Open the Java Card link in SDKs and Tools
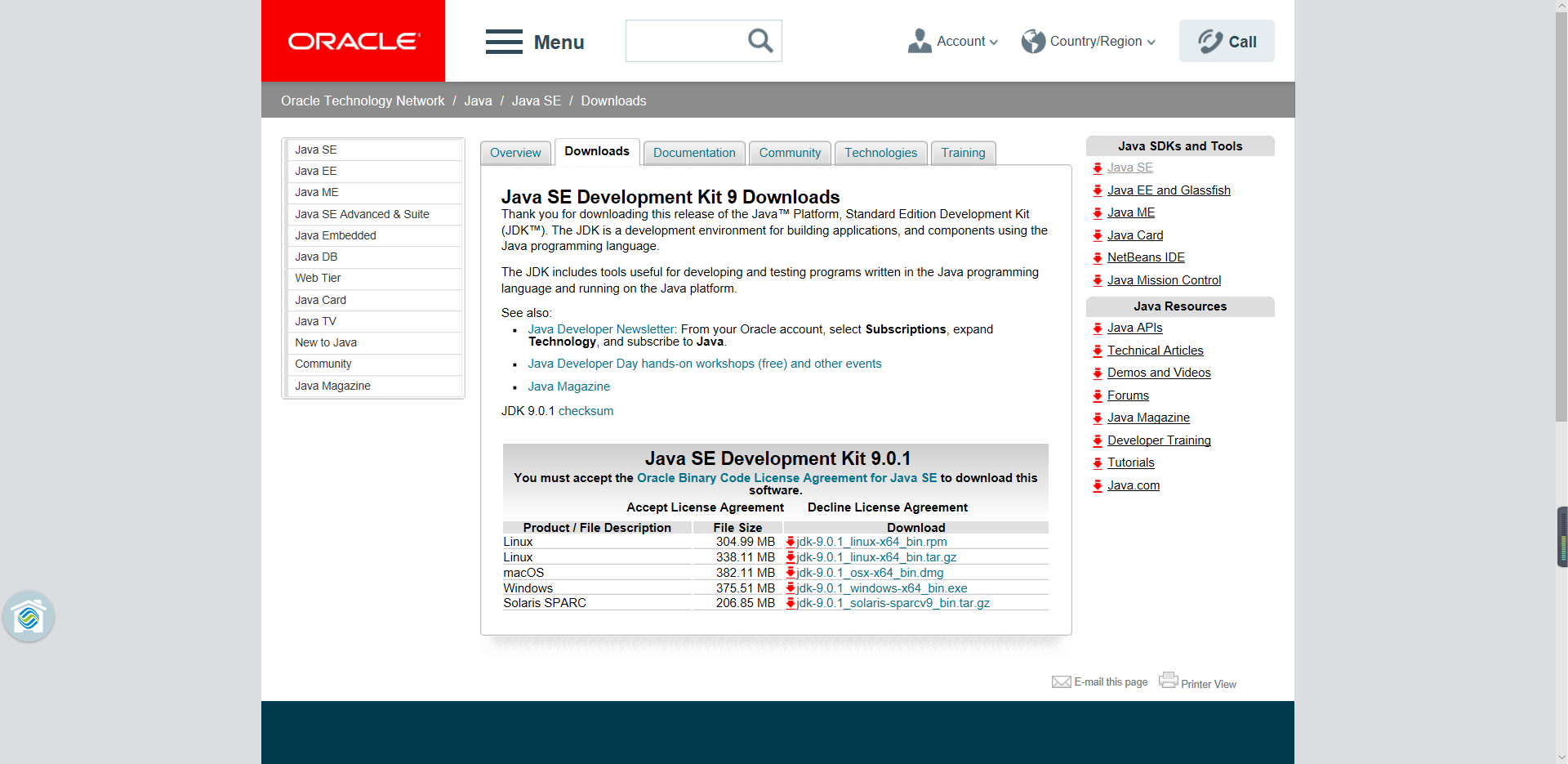This screenshot has height=764, width=1568. click(x=1135, y=235)
